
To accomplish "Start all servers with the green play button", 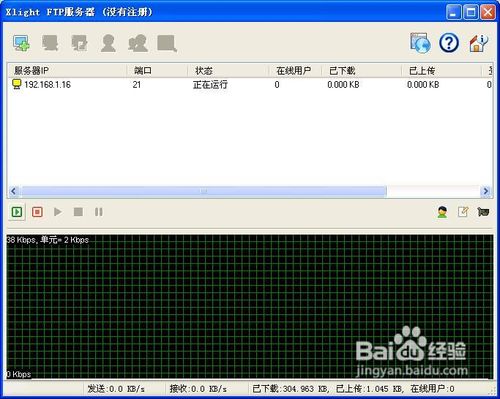I will point(17,212).
